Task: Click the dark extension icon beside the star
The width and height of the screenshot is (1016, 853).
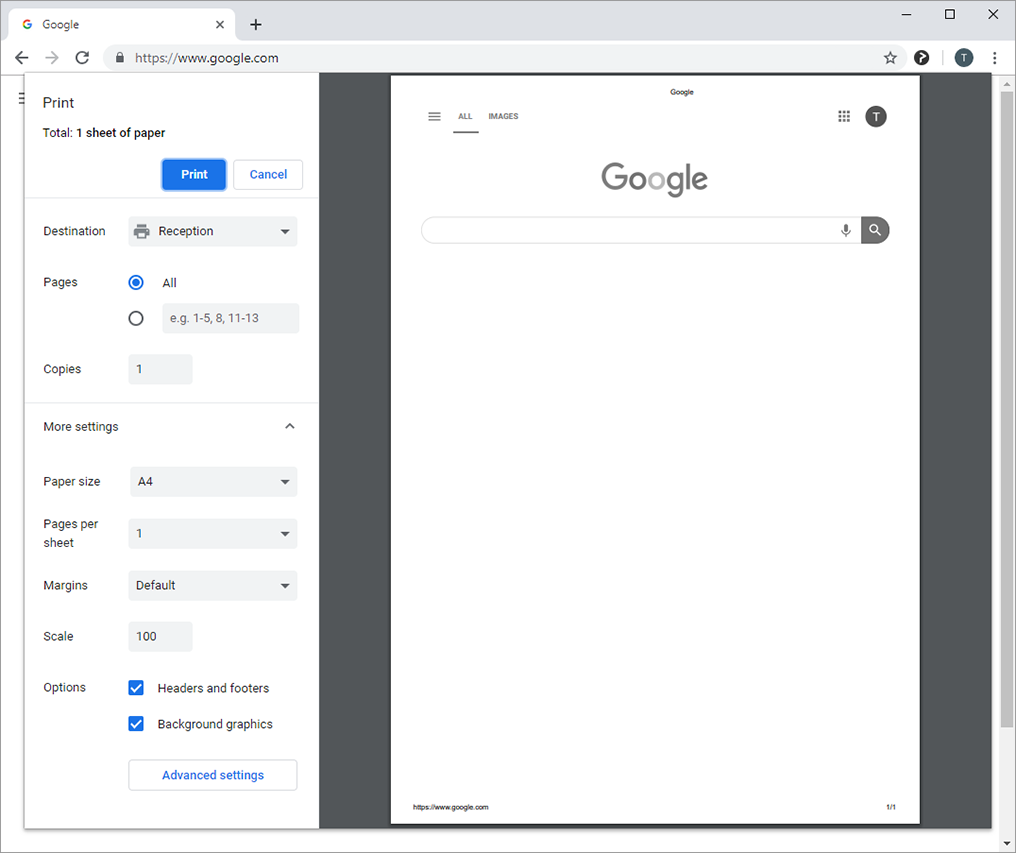Action: click(922, 58)
